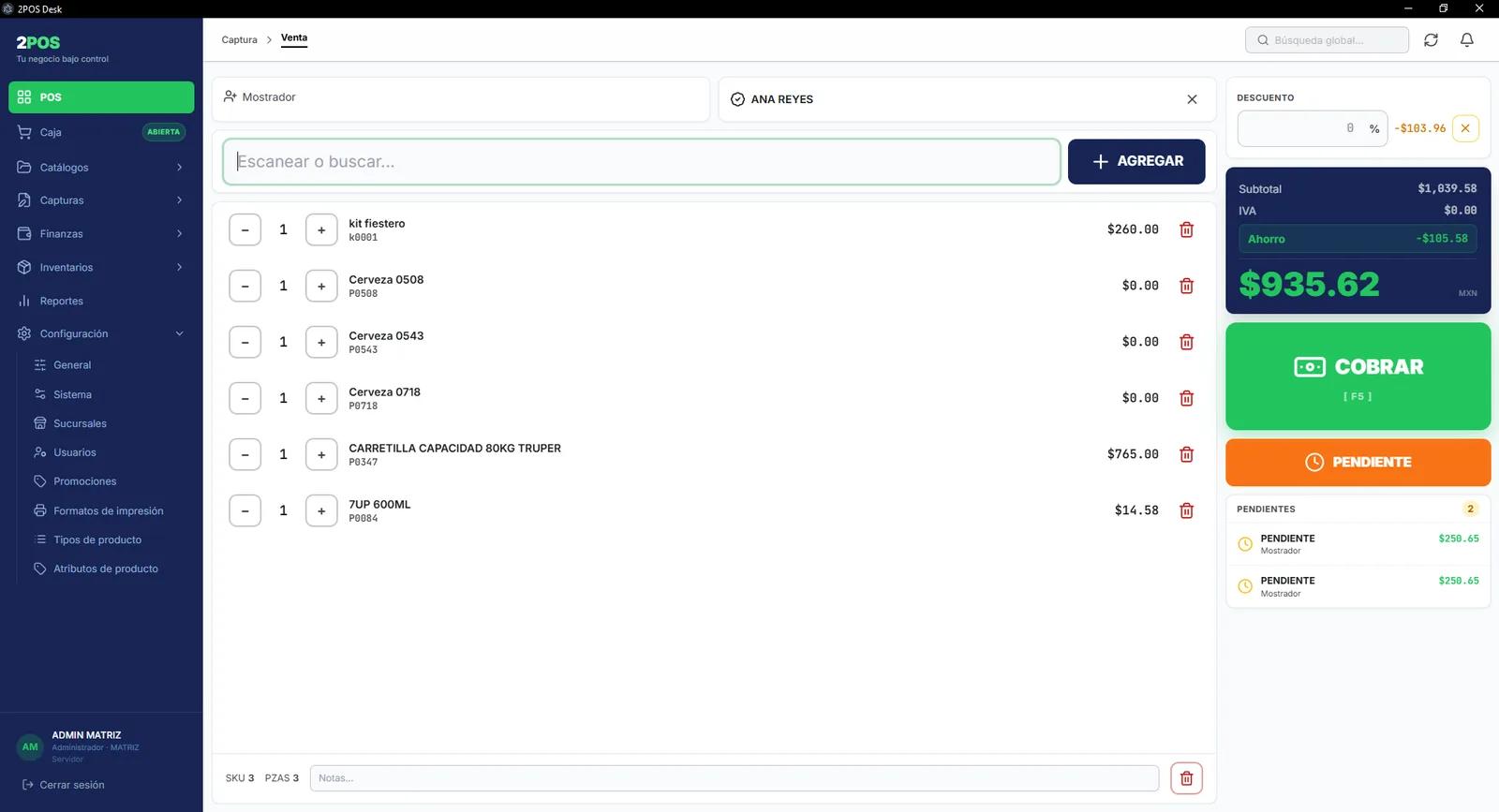Add one more Cerveza 0543

(321, 342)
